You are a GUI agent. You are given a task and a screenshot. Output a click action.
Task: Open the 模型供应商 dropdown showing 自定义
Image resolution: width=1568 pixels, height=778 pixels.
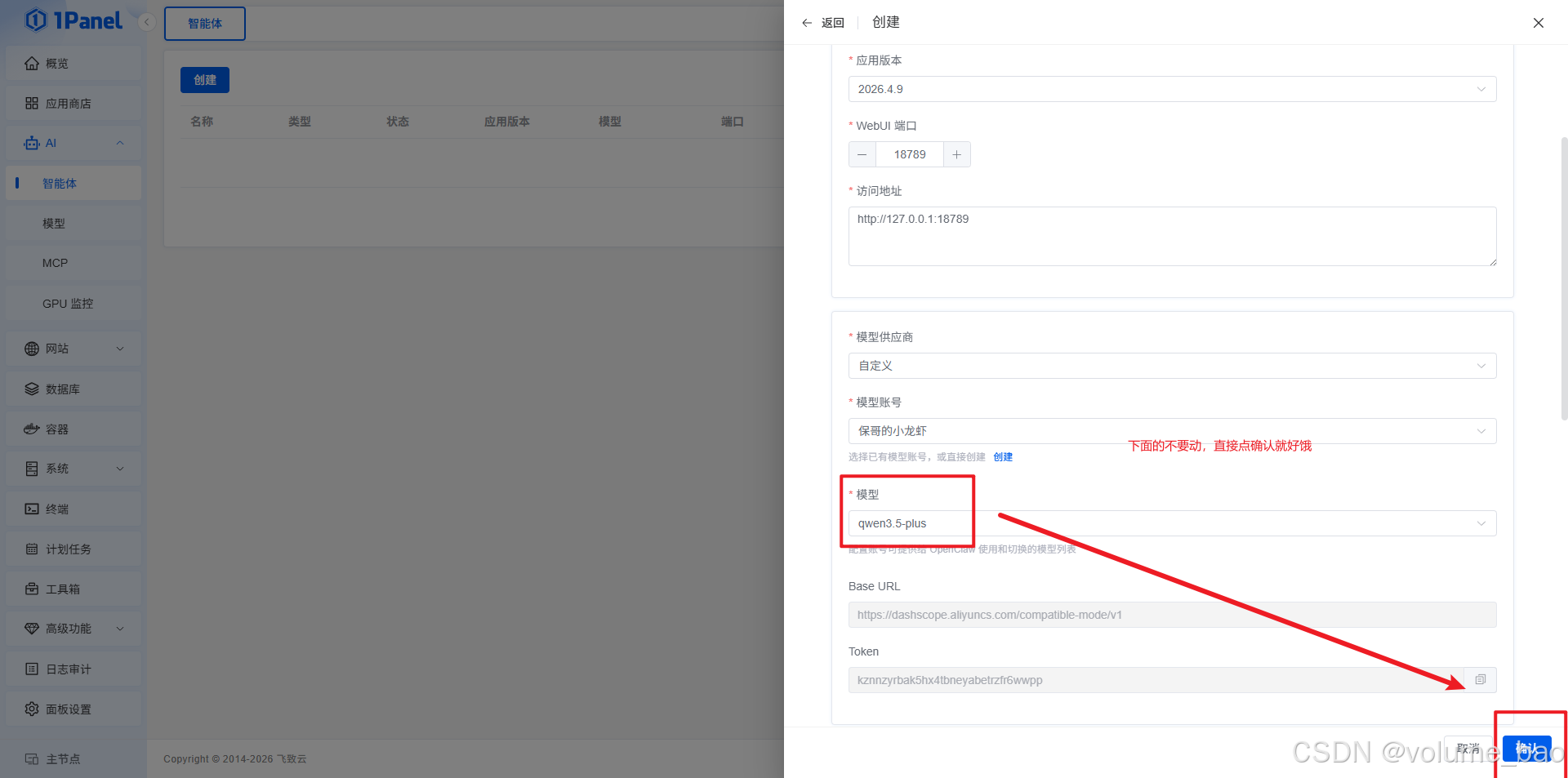[x=1172, y=366]
